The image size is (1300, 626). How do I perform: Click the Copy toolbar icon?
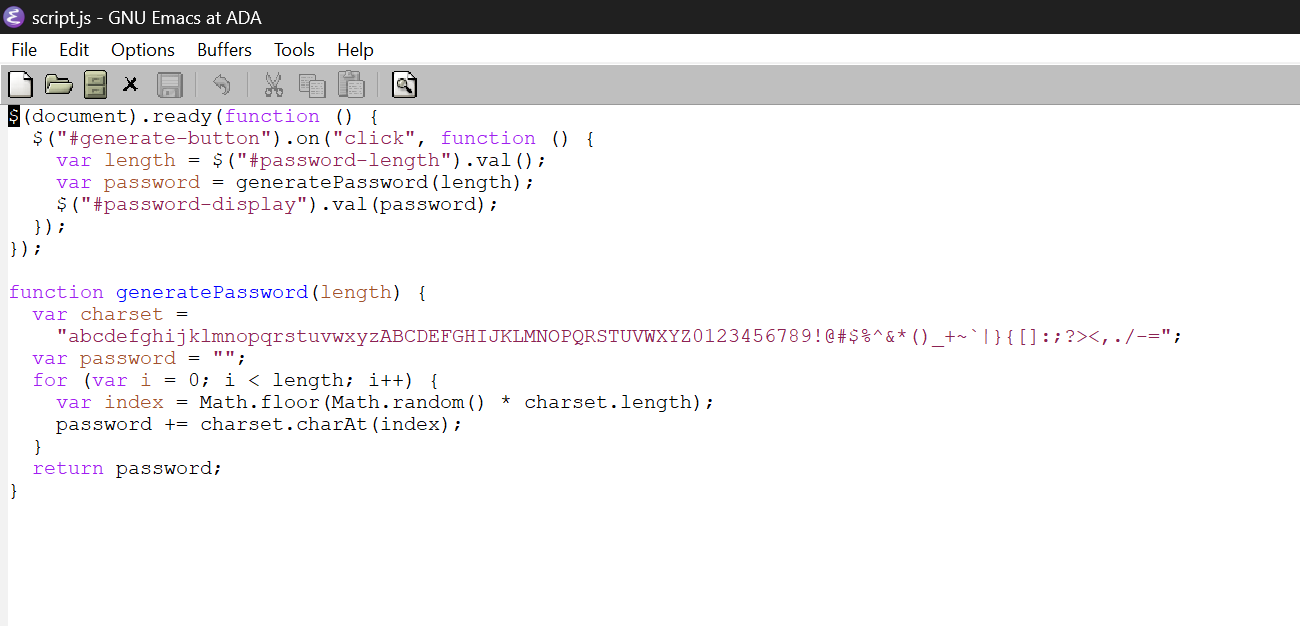pos(311,84)
